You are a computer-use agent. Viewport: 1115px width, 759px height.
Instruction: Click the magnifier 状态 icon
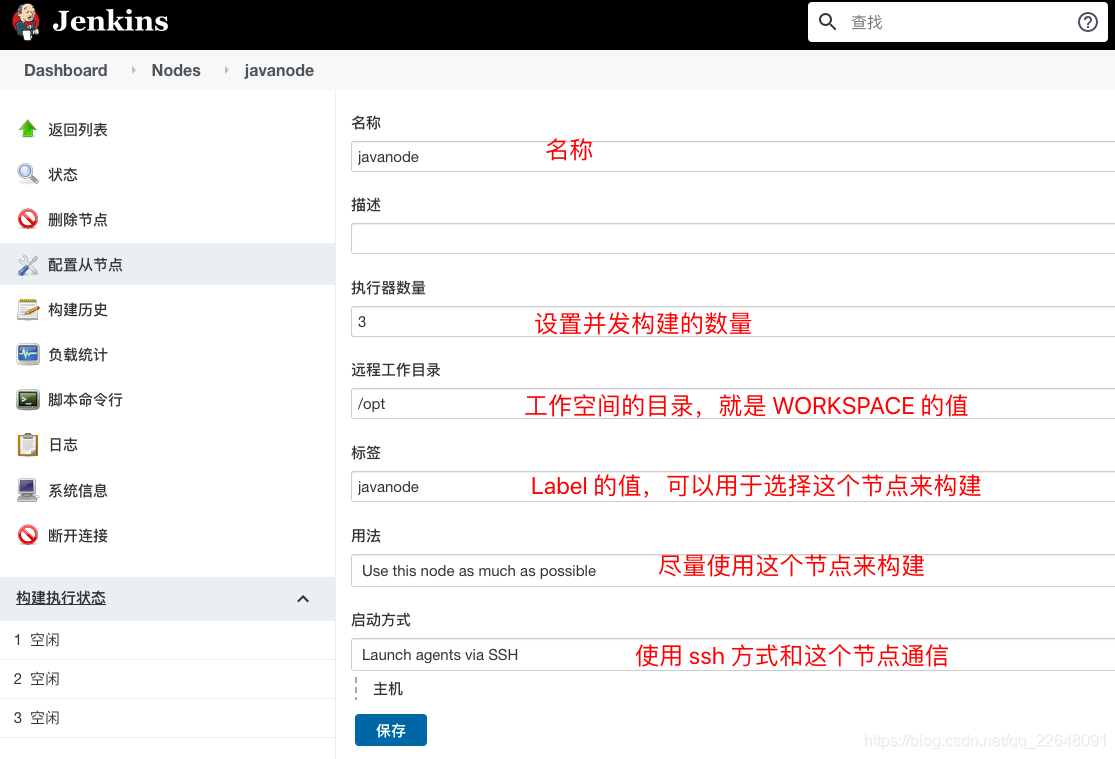[28, 174]
